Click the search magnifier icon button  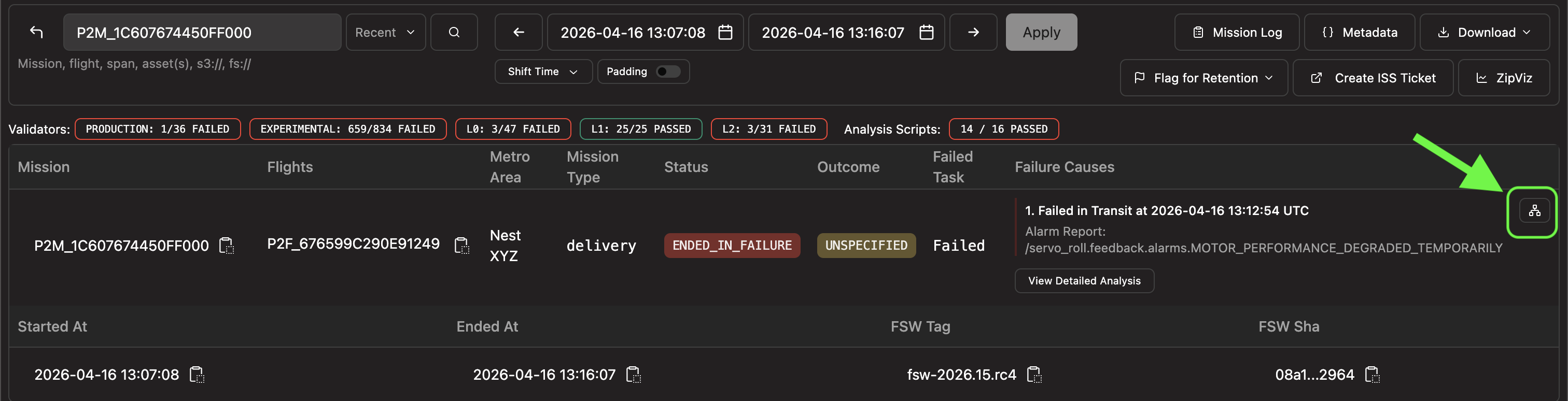point(454,32)
